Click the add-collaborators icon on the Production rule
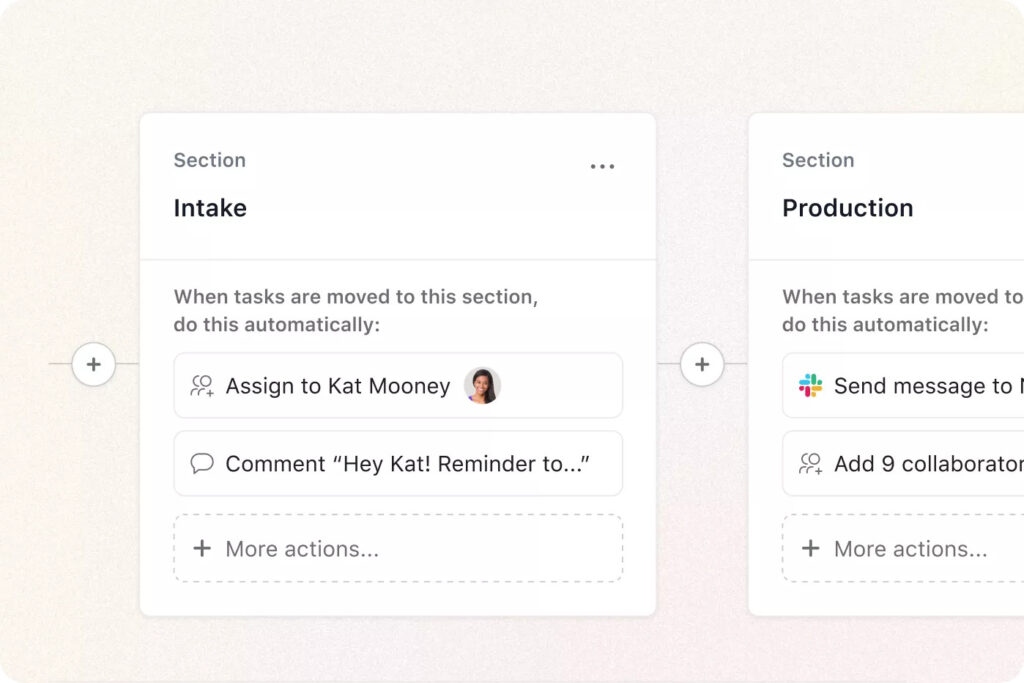The width and height of the screenshot is (1024, 683). click(x=811, y=463)
